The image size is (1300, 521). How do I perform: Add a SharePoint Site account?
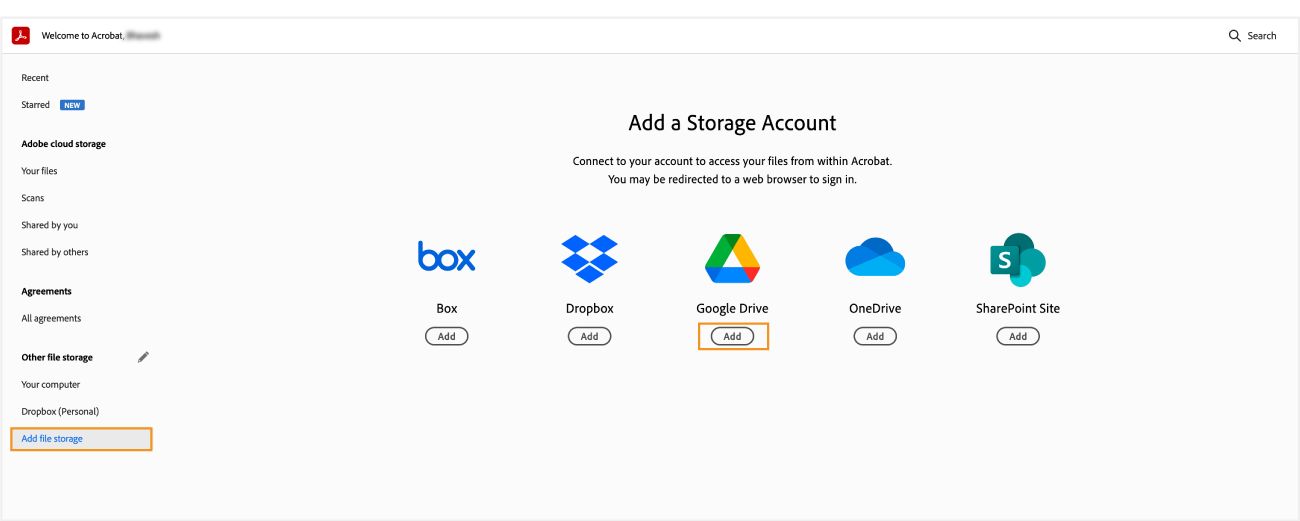pos(1018,336)
